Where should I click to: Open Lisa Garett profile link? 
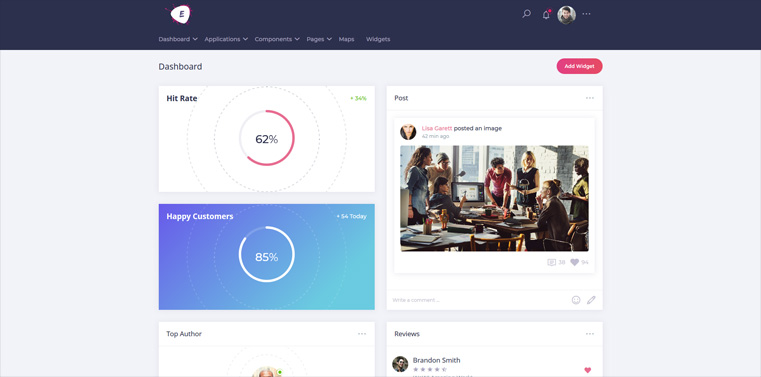tap(437, 129)
